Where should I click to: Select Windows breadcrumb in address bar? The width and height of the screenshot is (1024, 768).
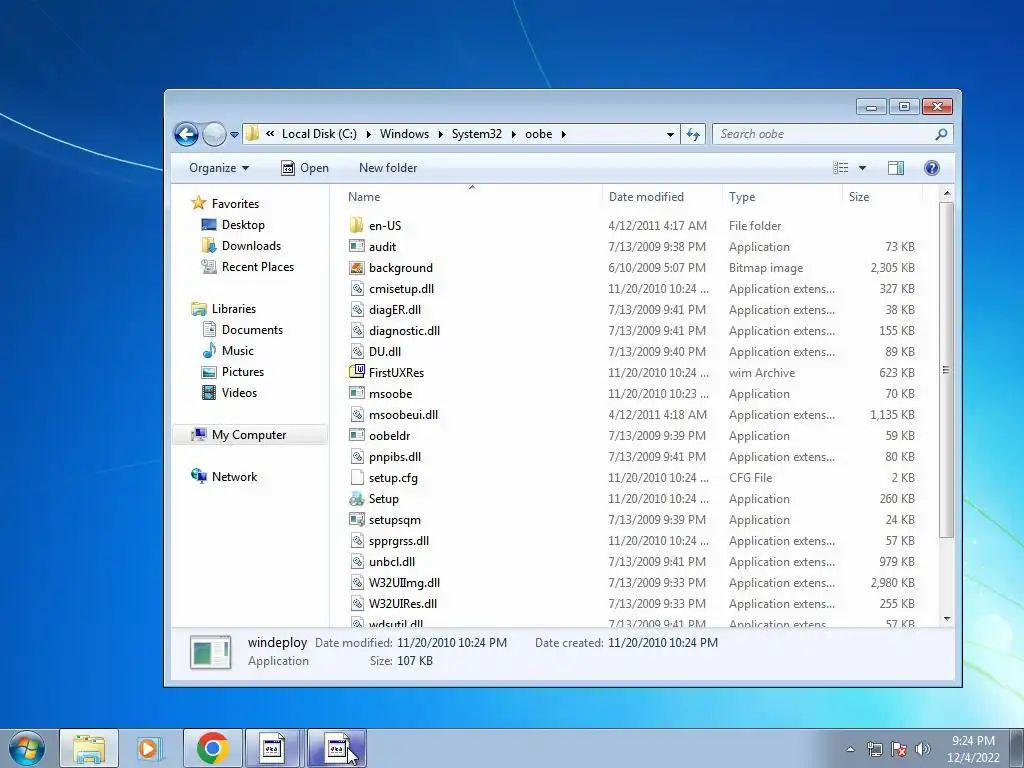click(404, 134)
